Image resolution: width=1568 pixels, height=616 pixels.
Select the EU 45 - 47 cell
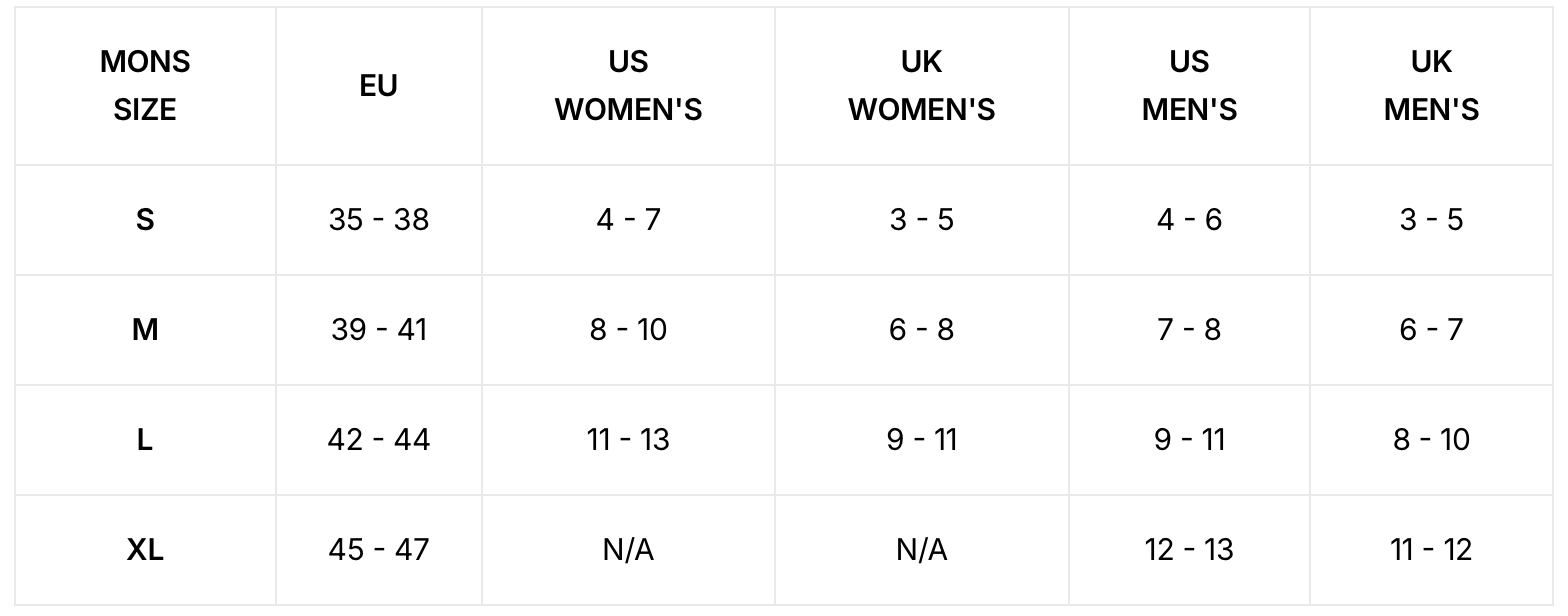(x=378, y=550)
